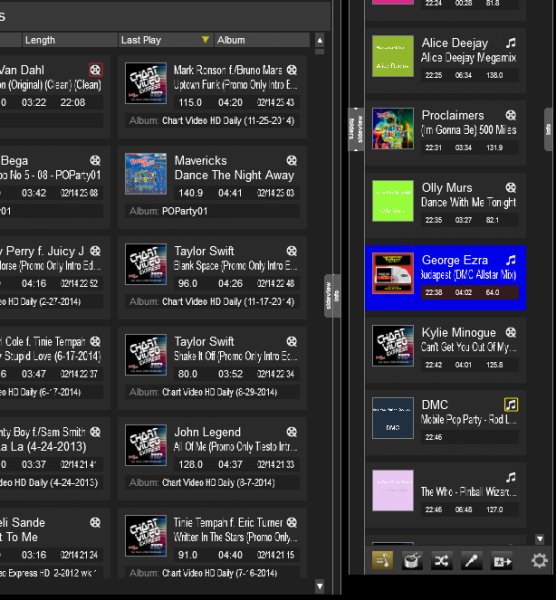
Task: Click the Album column header
Action: [262, 40]
